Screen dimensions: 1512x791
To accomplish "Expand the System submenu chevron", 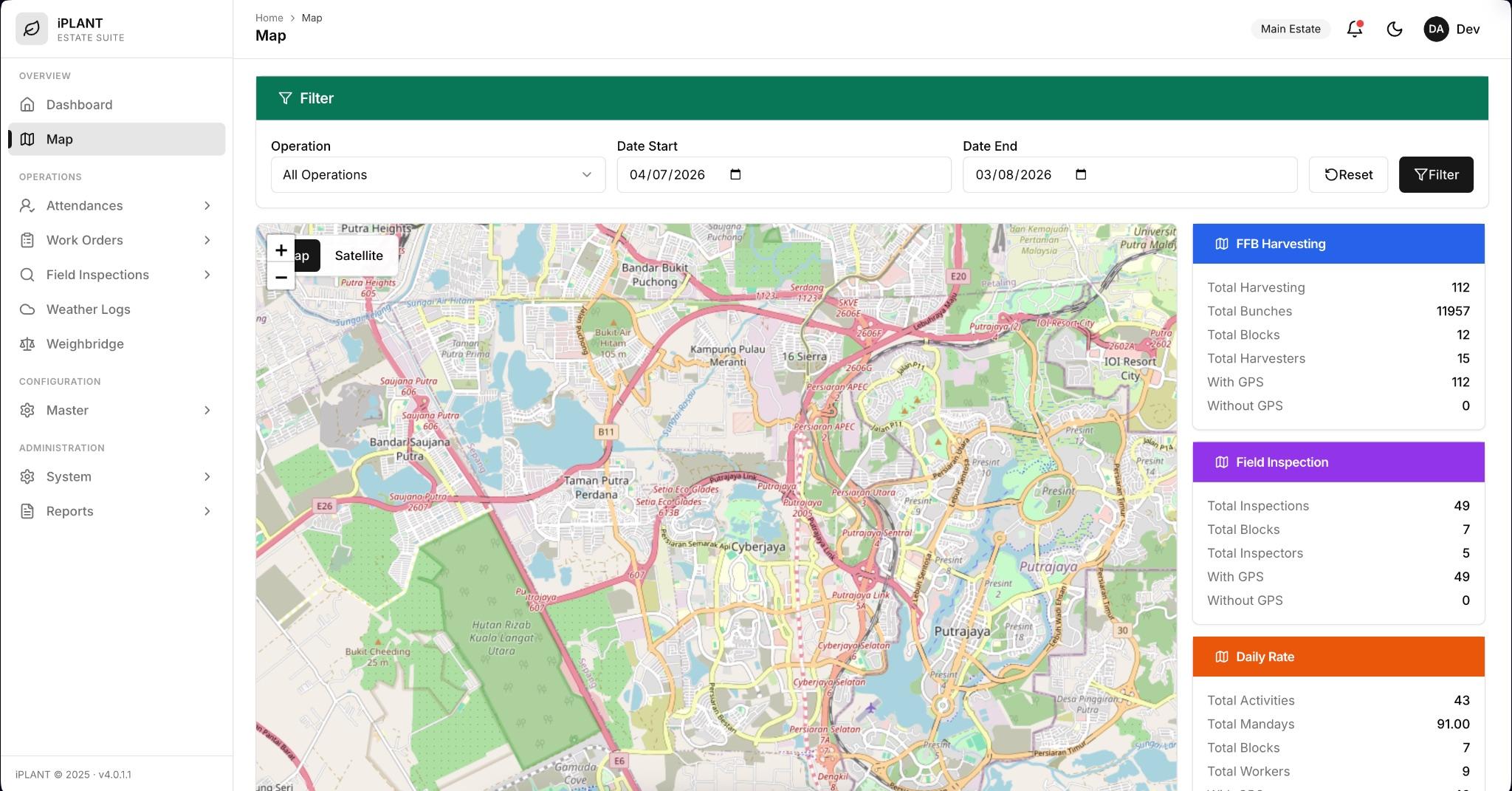I will (207, 476).
